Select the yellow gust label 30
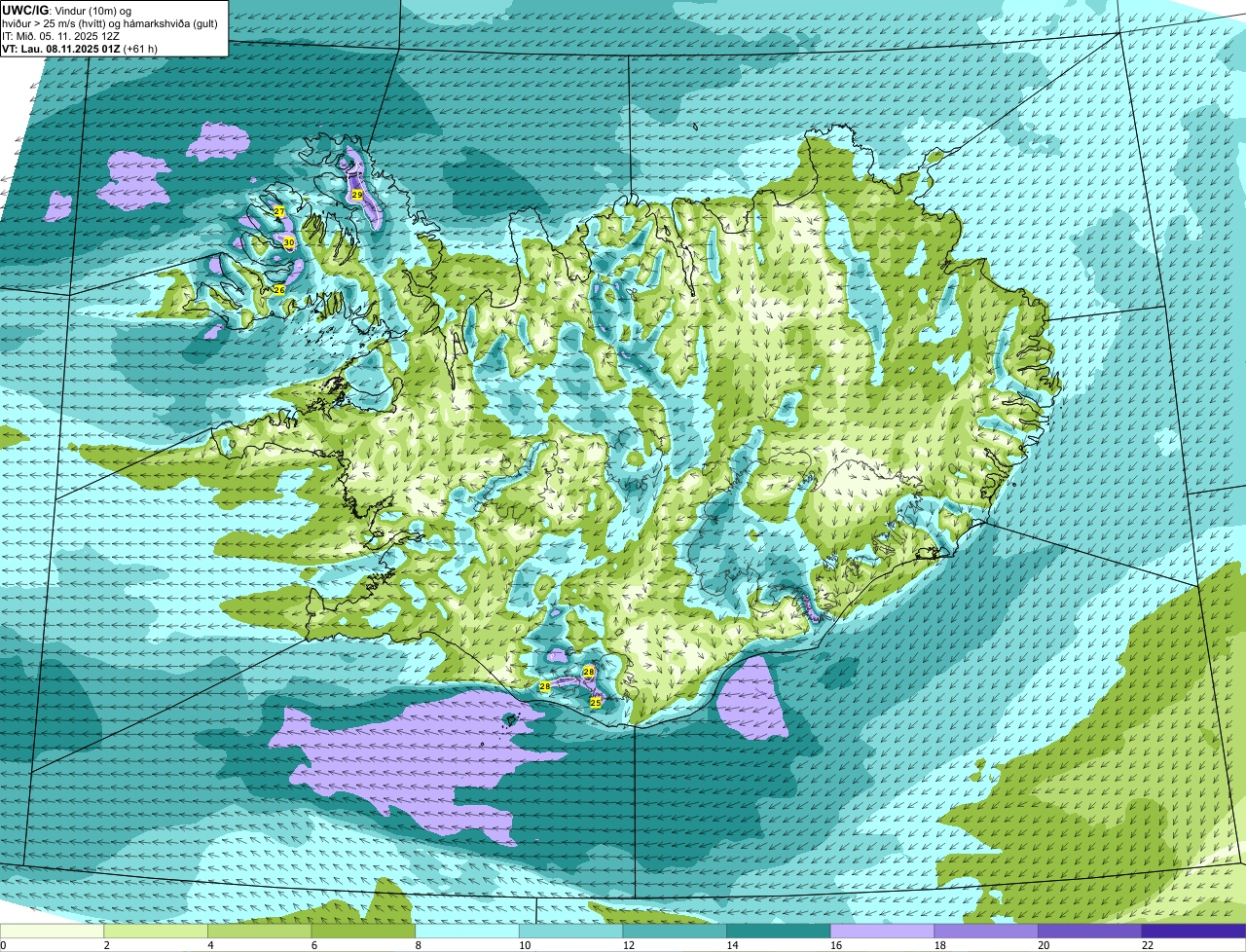 [x=288, y=242]
